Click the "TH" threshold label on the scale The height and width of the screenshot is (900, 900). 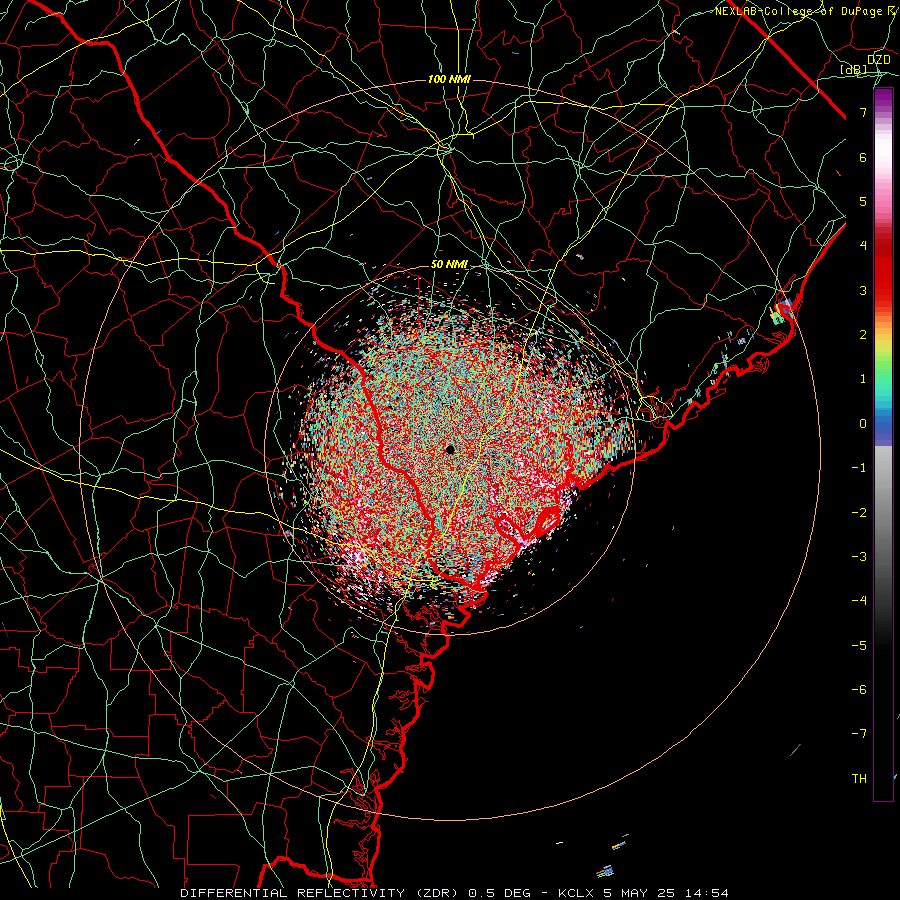[859, 779]
